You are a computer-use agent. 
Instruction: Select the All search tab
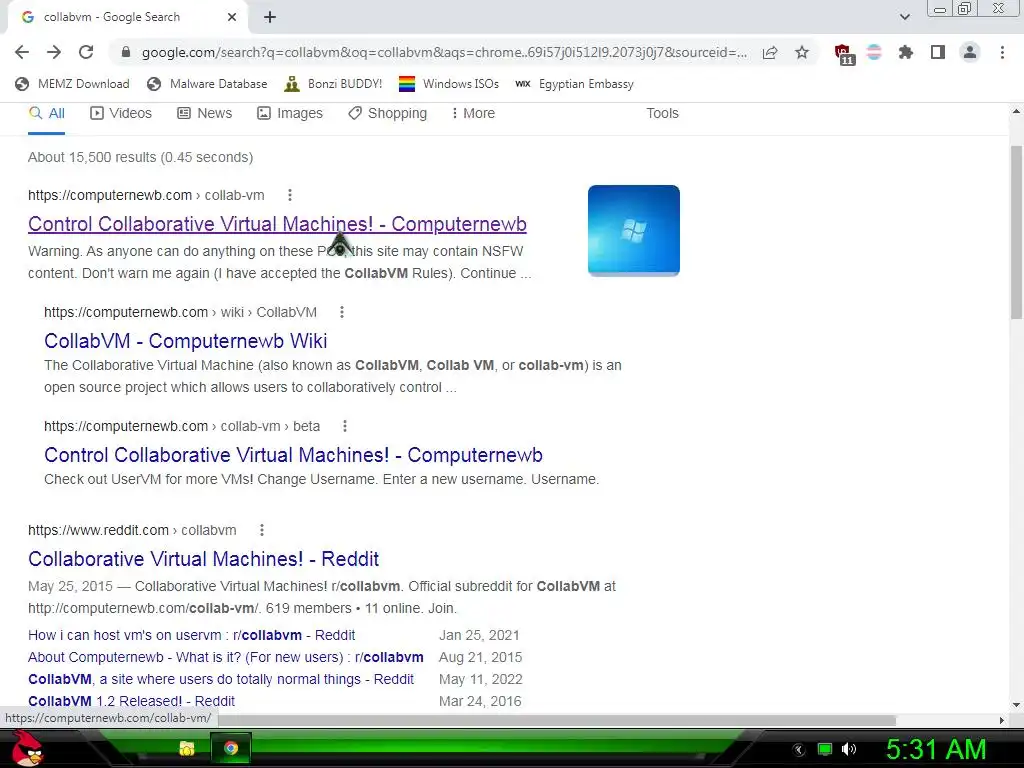pos(46,114)
